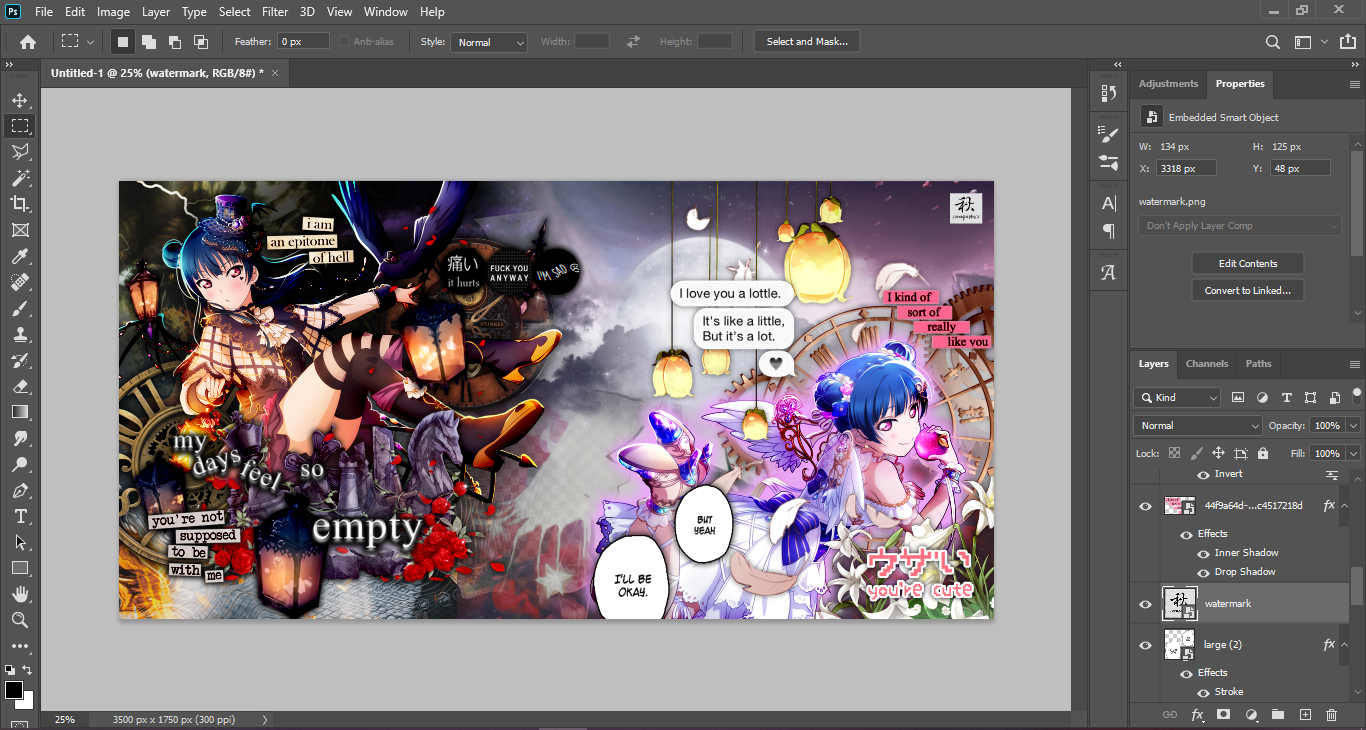Select the History Brush tool
The image size is (1366, 730).
pyautogui.click(x=19, y=360)
